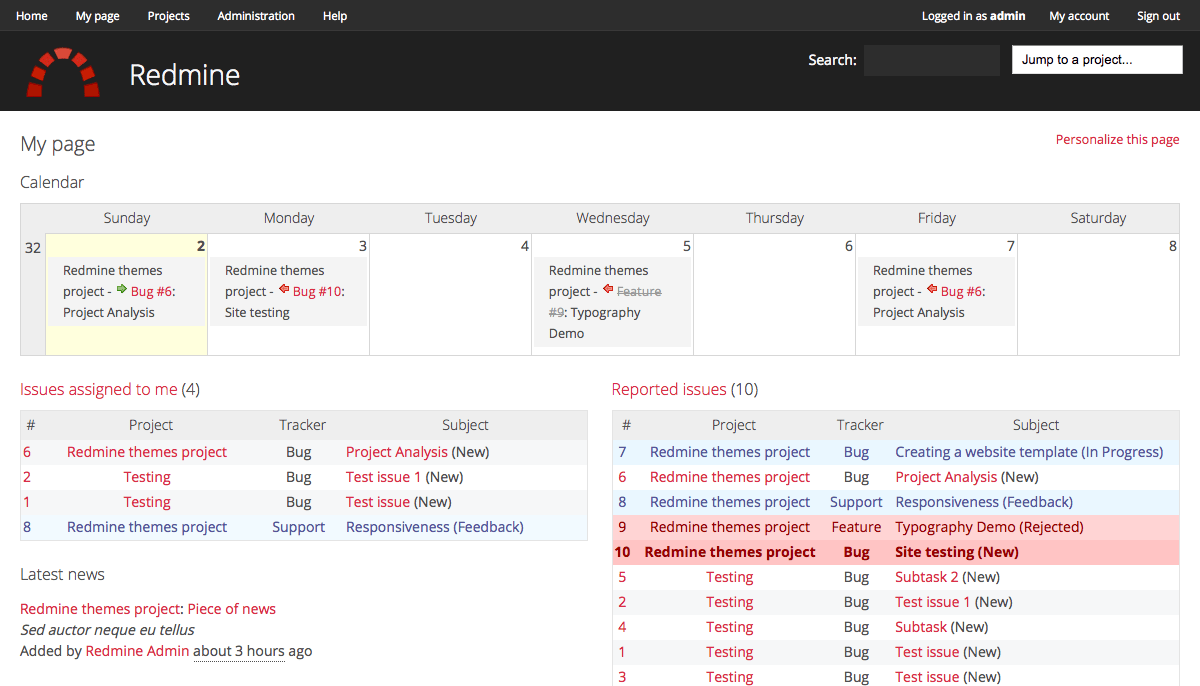Click Sign out
The height and width of the screenshot is (686, 1200).
(1158, 16)
